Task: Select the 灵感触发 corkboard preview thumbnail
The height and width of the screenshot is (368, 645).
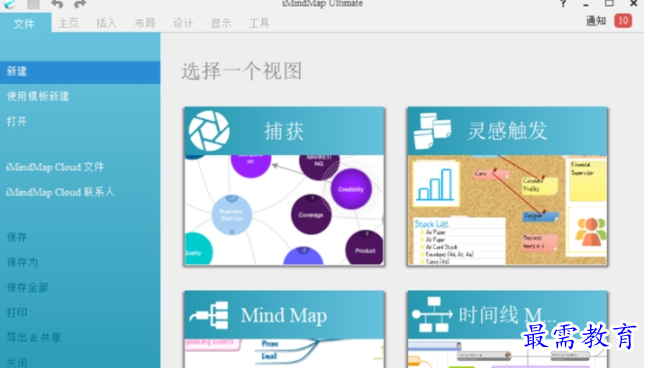Action: click(x=507, y=210)
